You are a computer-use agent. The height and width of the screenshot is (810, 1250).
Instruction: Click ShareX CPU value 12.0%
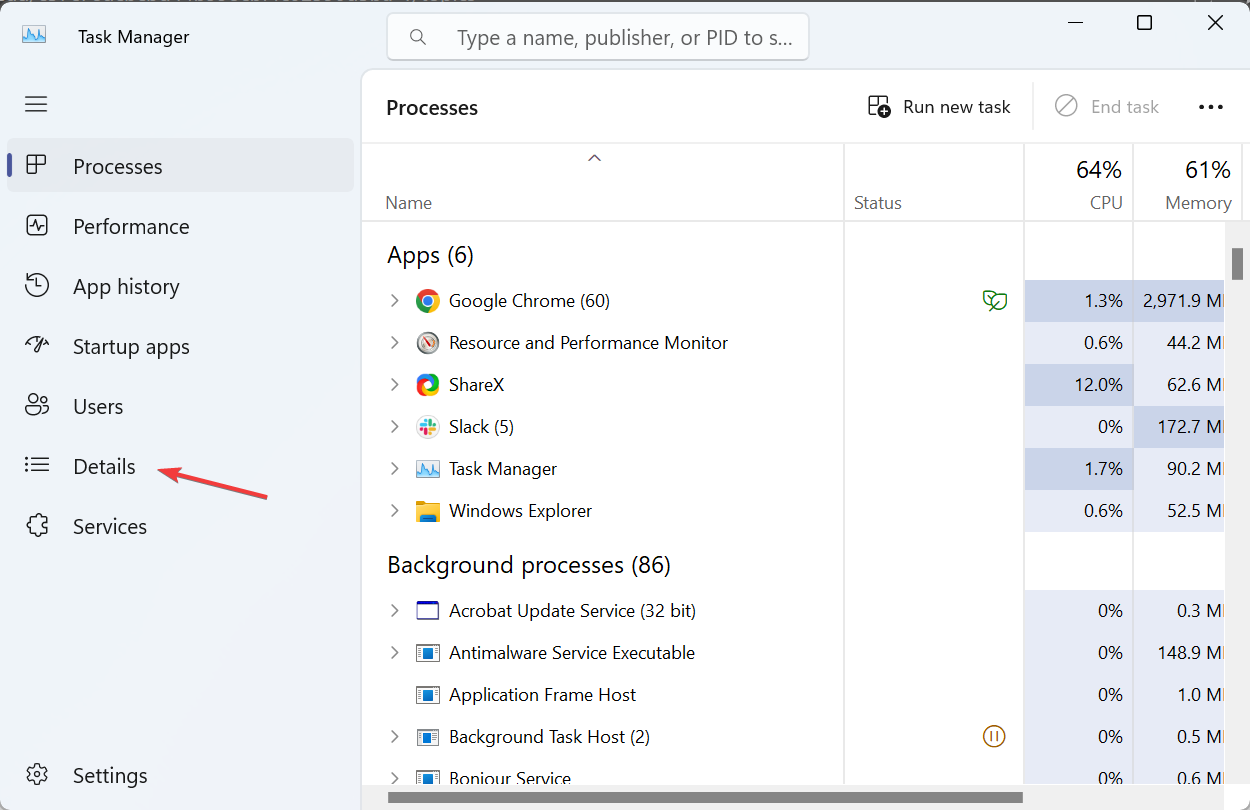1099,385
